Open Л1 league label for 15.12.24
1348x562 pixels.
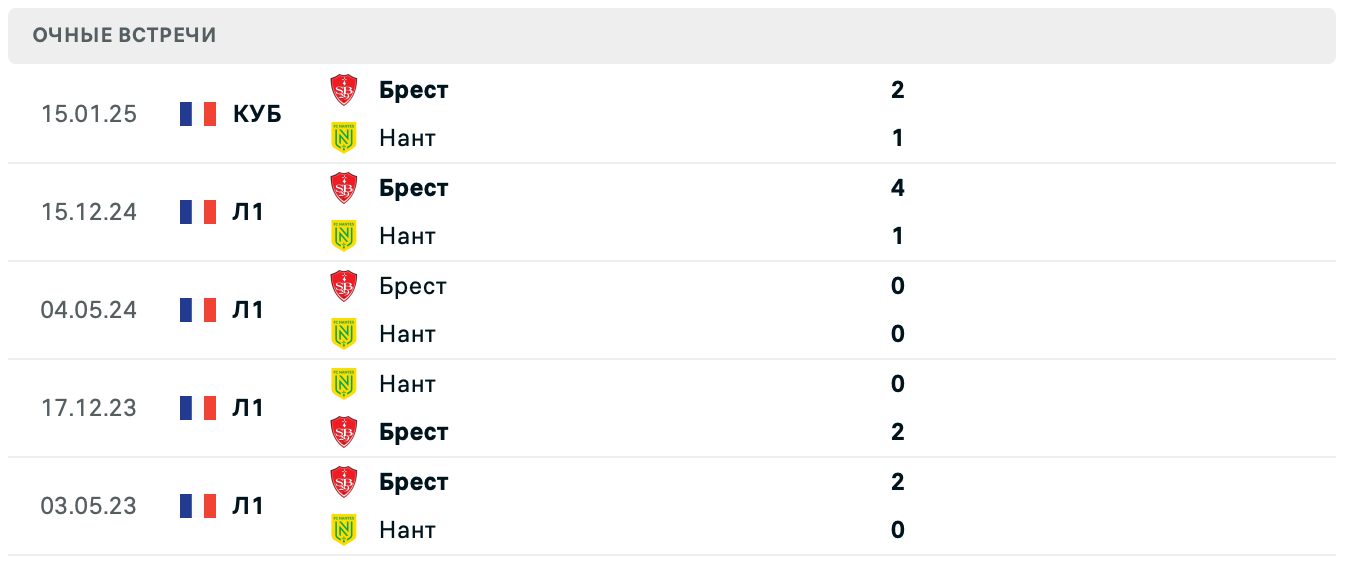pos(248,212)
